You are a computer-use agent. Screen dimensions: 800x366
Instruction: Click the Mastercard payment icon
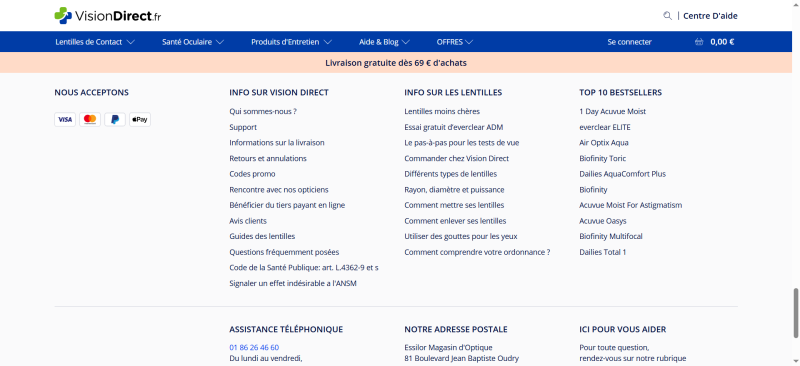point(90,119)
